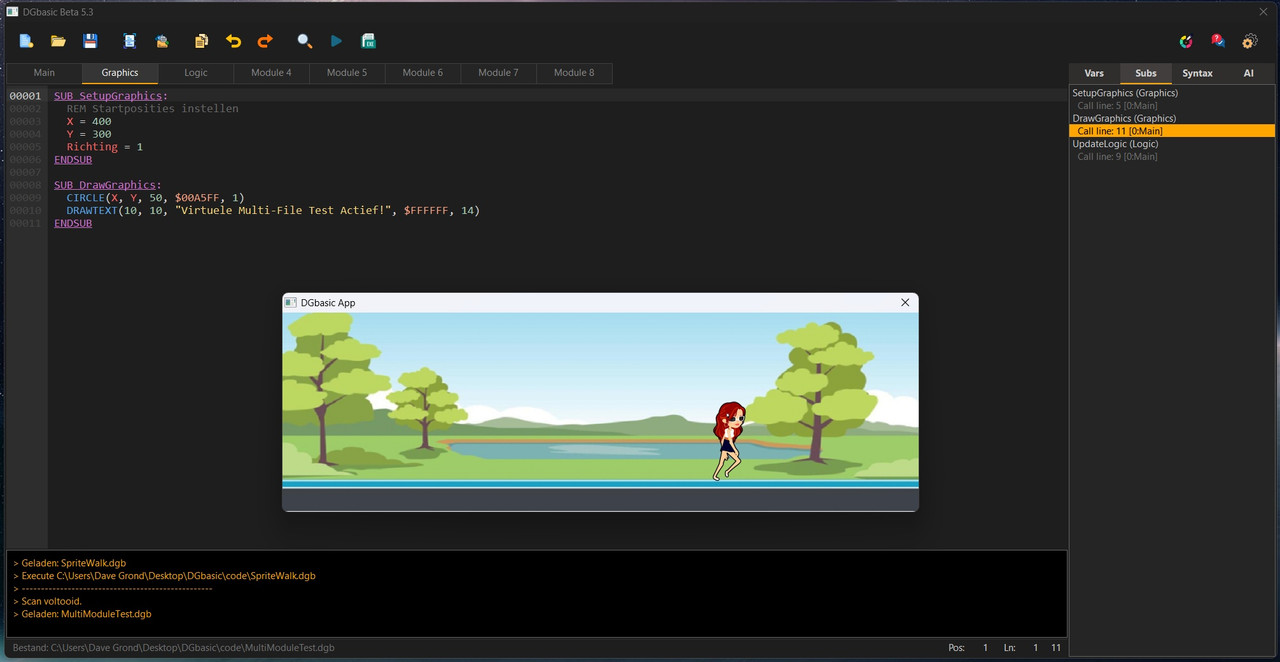Select 'Call line: 5 [0:Main]' entry
Screen dimensions: 1280x662
1117,106
